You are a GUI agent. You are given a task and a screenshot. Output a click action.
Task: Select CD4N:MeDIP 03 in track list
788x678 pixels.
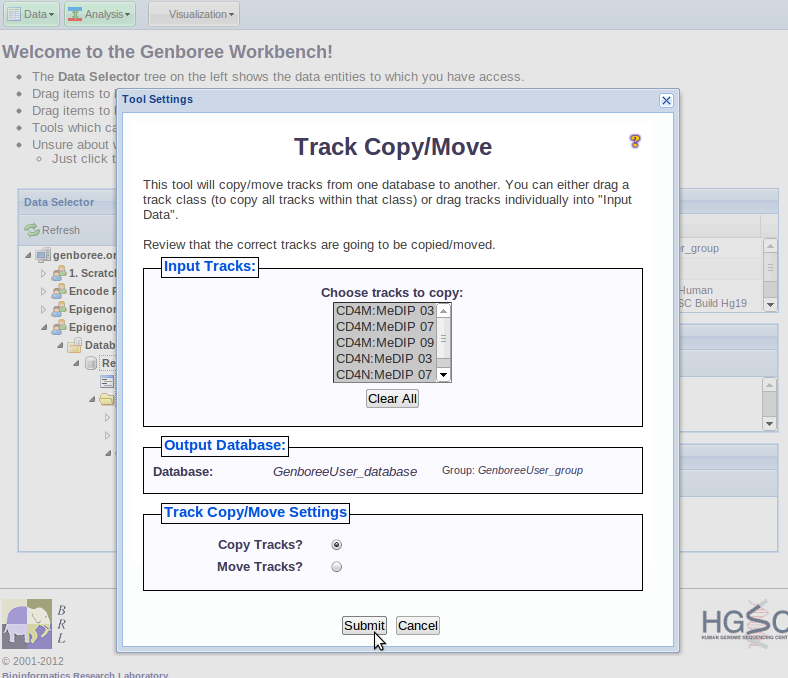384,358
